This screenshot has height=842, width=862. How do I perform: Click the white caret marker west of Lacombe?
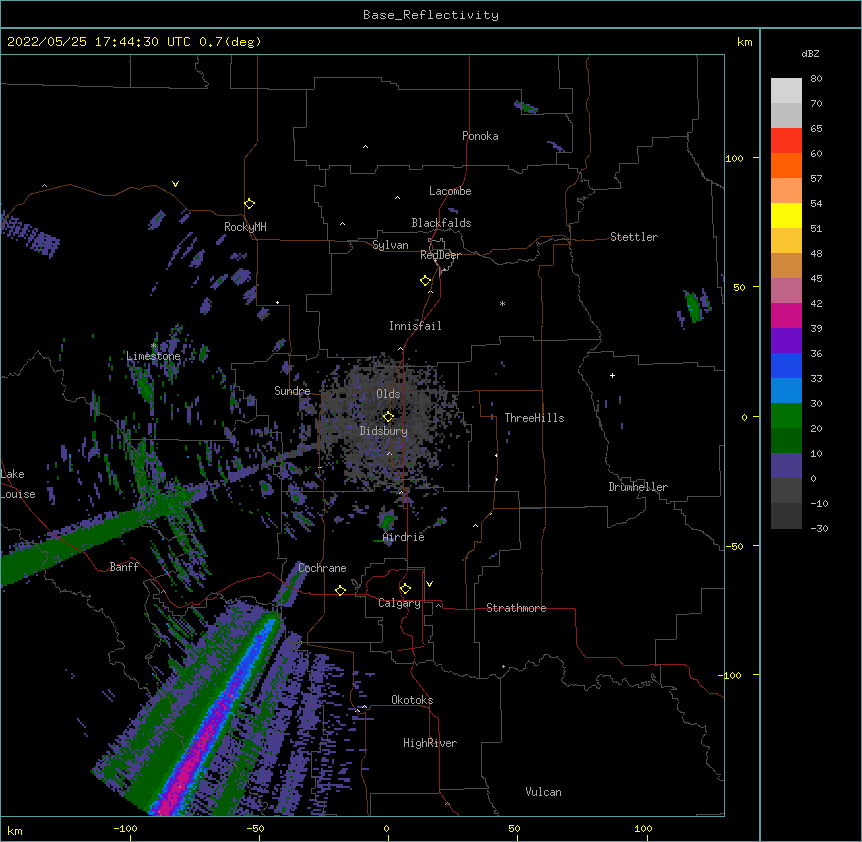point(397,197)
